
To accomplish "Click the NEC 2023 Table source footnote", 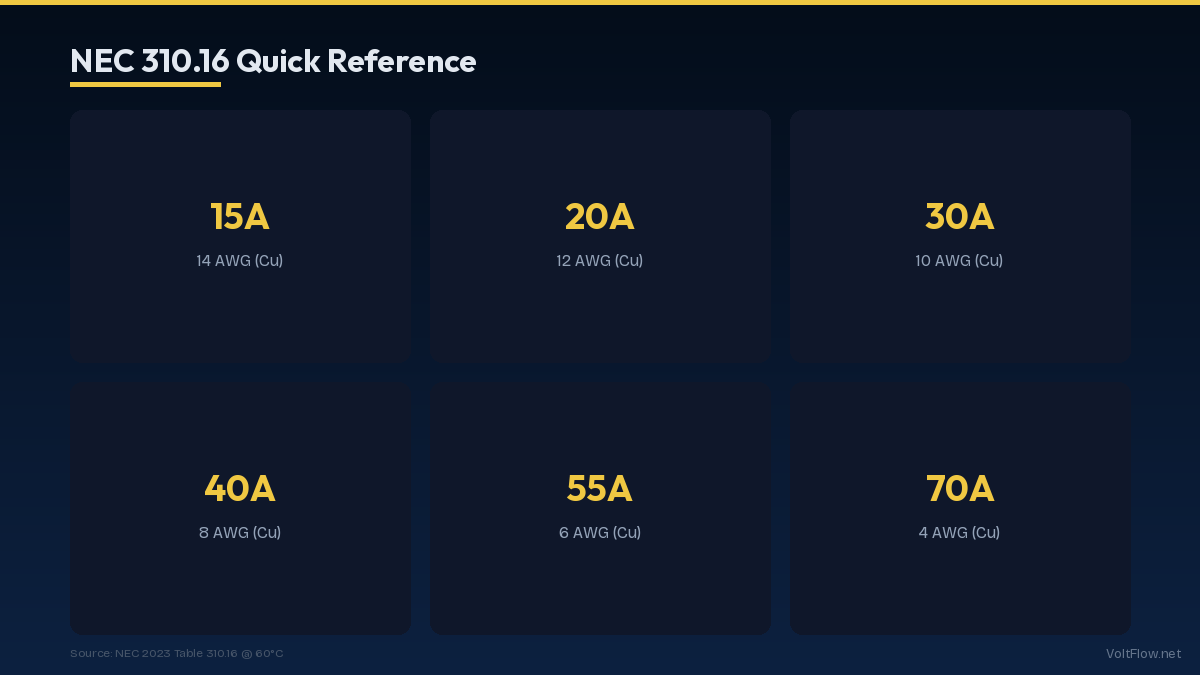I will [177, 654].
